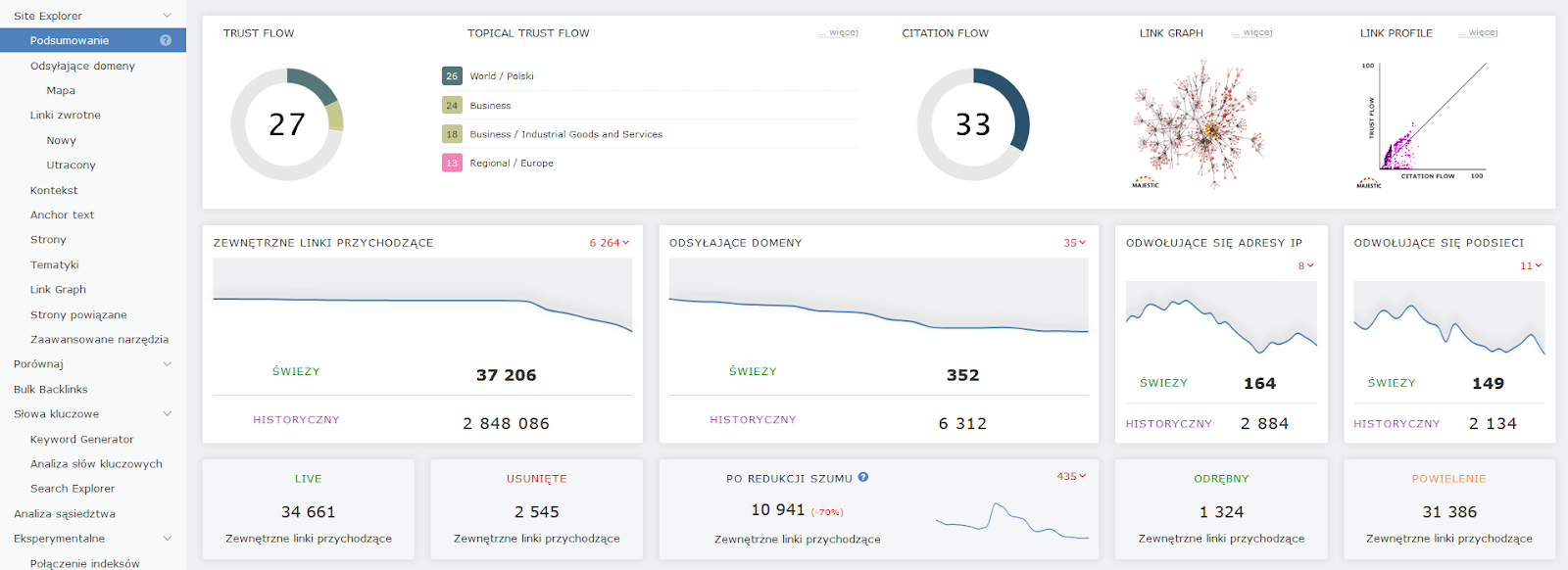Click the 2 848 086 historic backlinks value

[506, 424]
